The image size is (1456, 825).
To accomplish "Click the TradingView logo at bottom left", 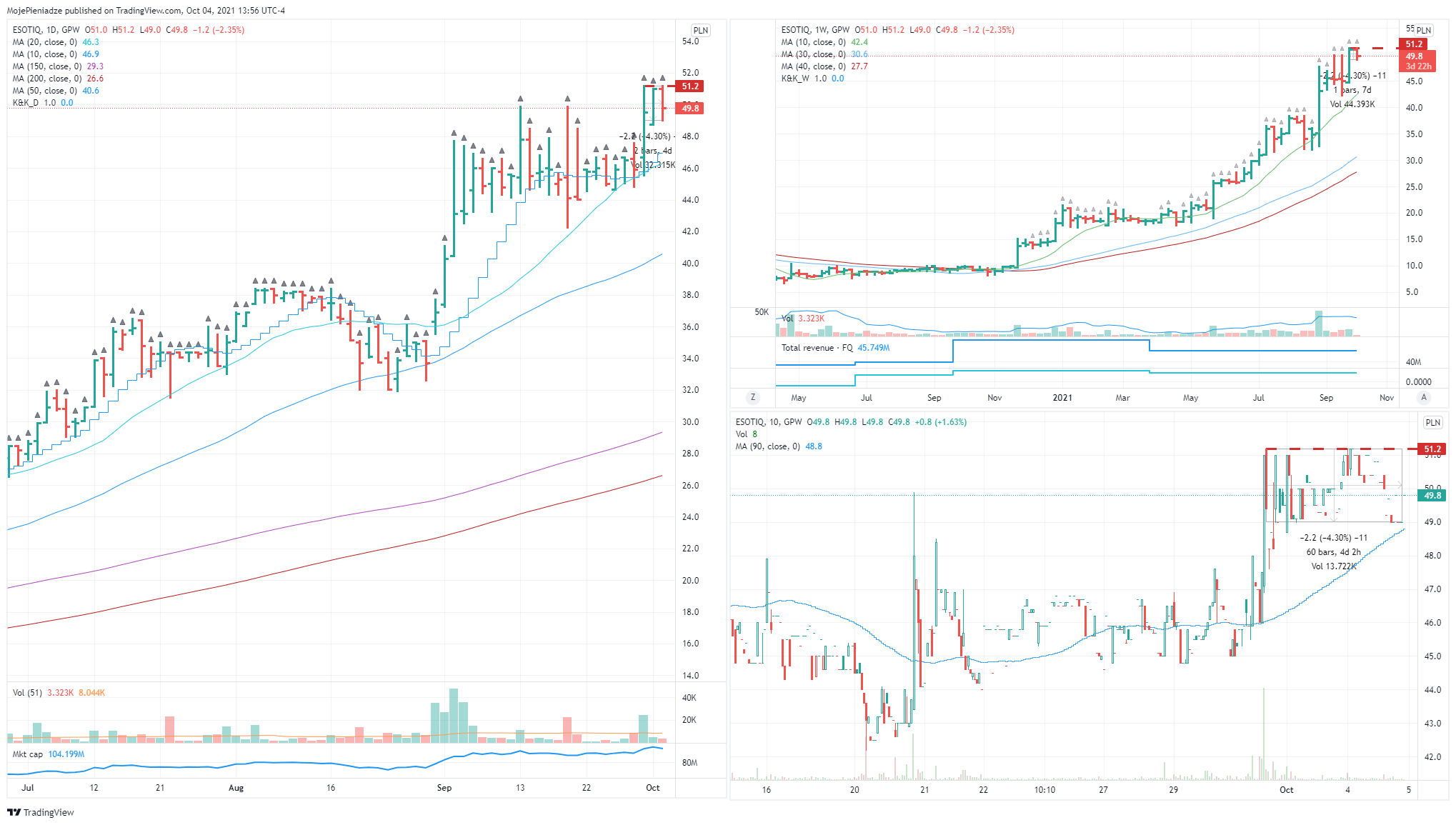I will point(41,812).
